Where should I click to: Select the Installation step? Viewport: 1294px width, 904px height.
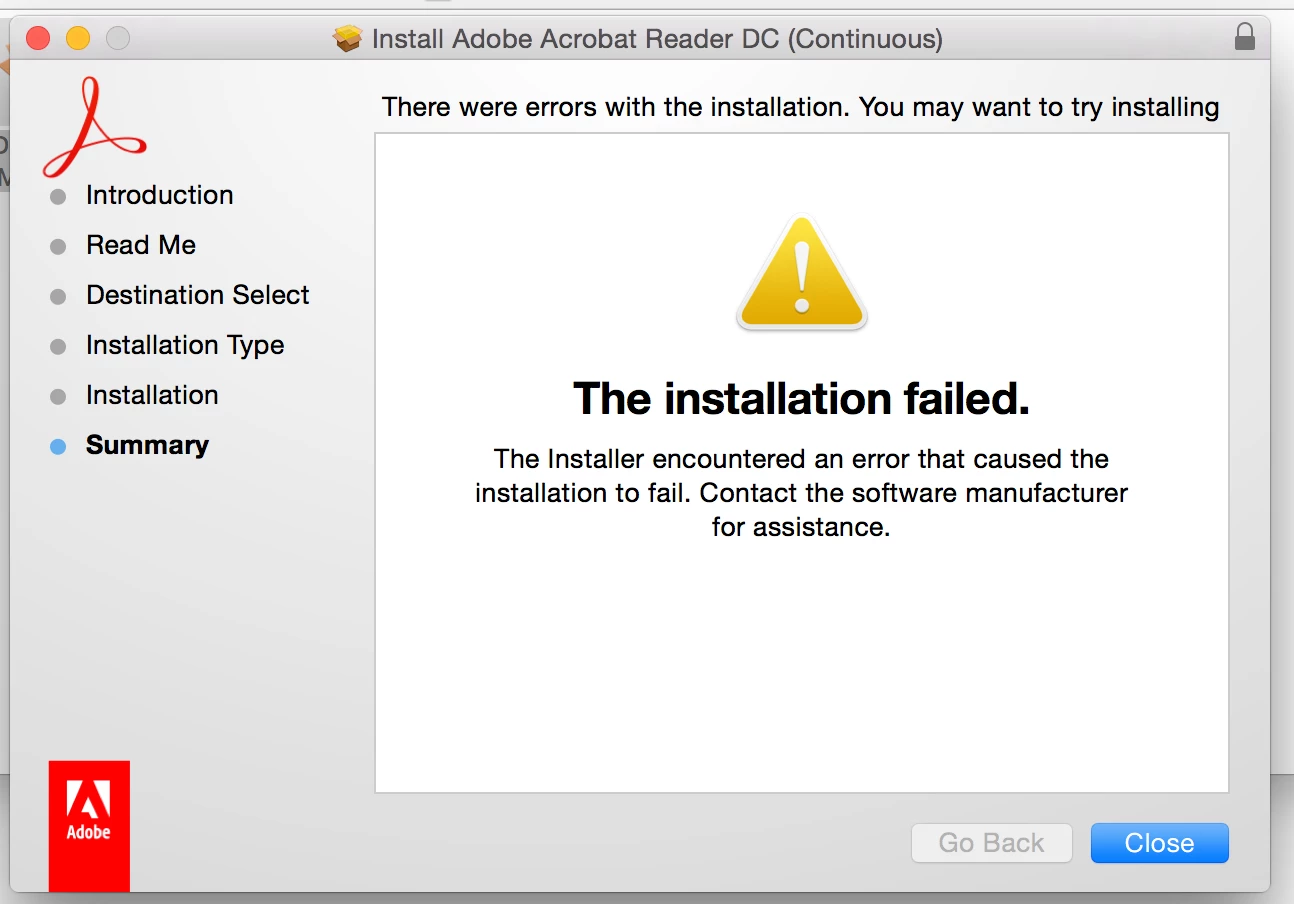point(152,395)
